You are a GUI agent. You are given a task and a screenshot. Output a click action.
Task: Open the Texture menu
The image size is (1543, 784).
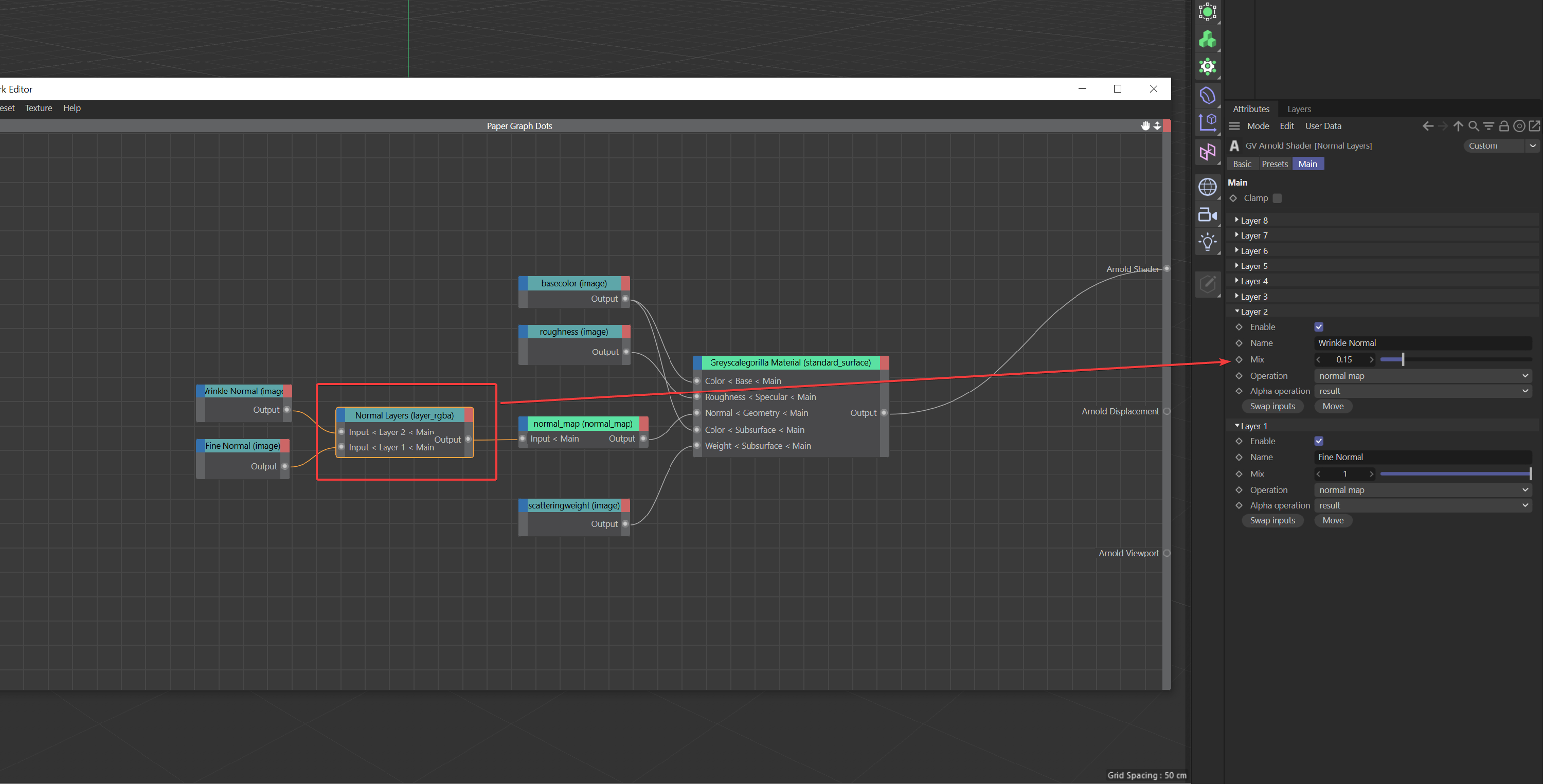[39, 108]
